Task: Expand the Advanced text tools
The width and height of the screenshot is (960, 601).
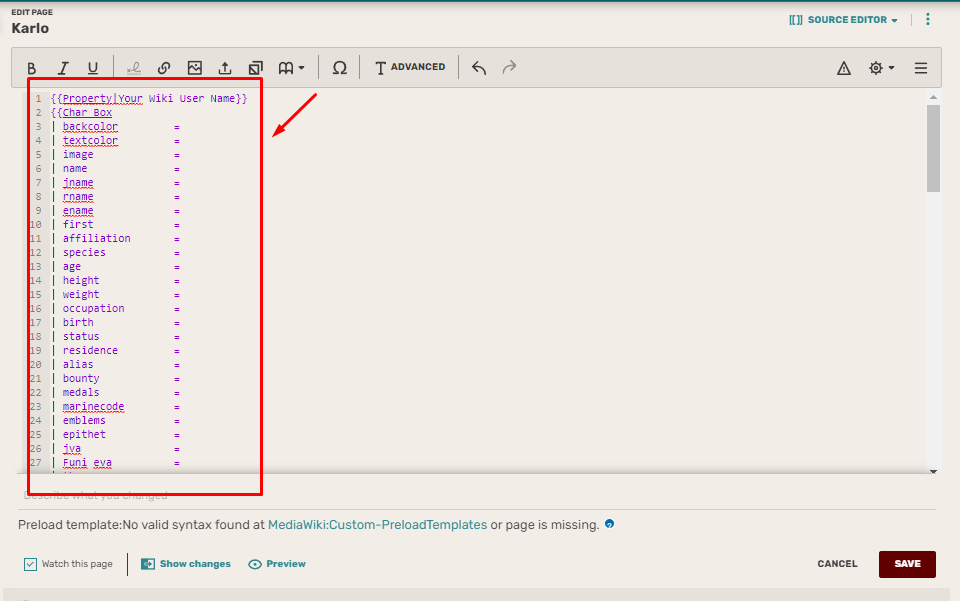Action: tap(410, 67)
